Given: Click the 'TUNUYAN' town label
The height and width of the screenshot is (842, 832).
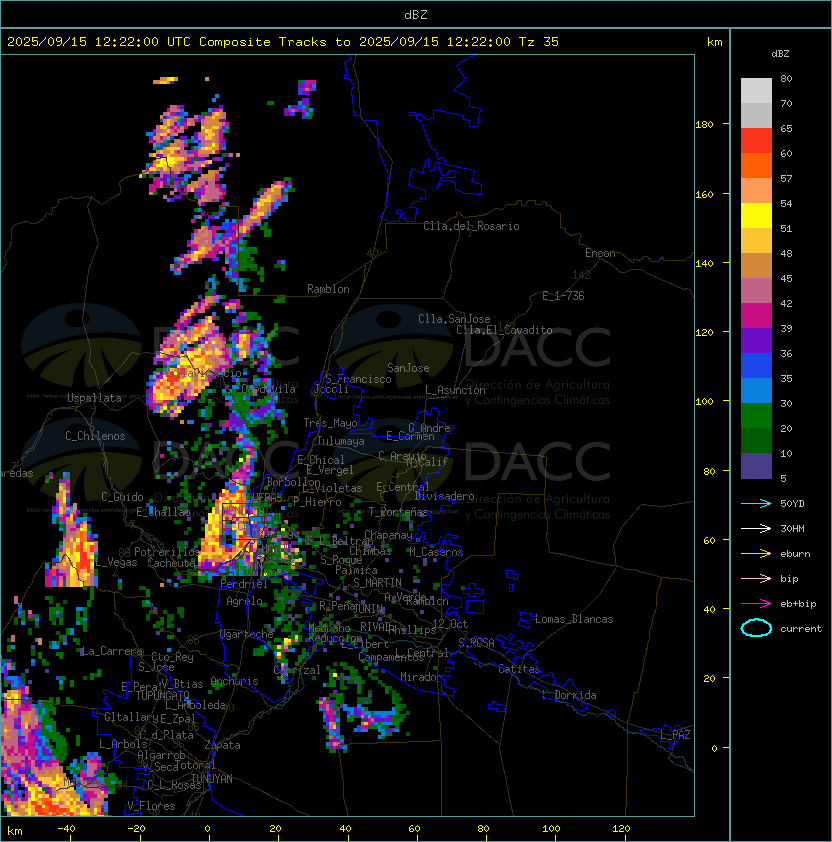Looking at the screenshot, I should (212, 779).
